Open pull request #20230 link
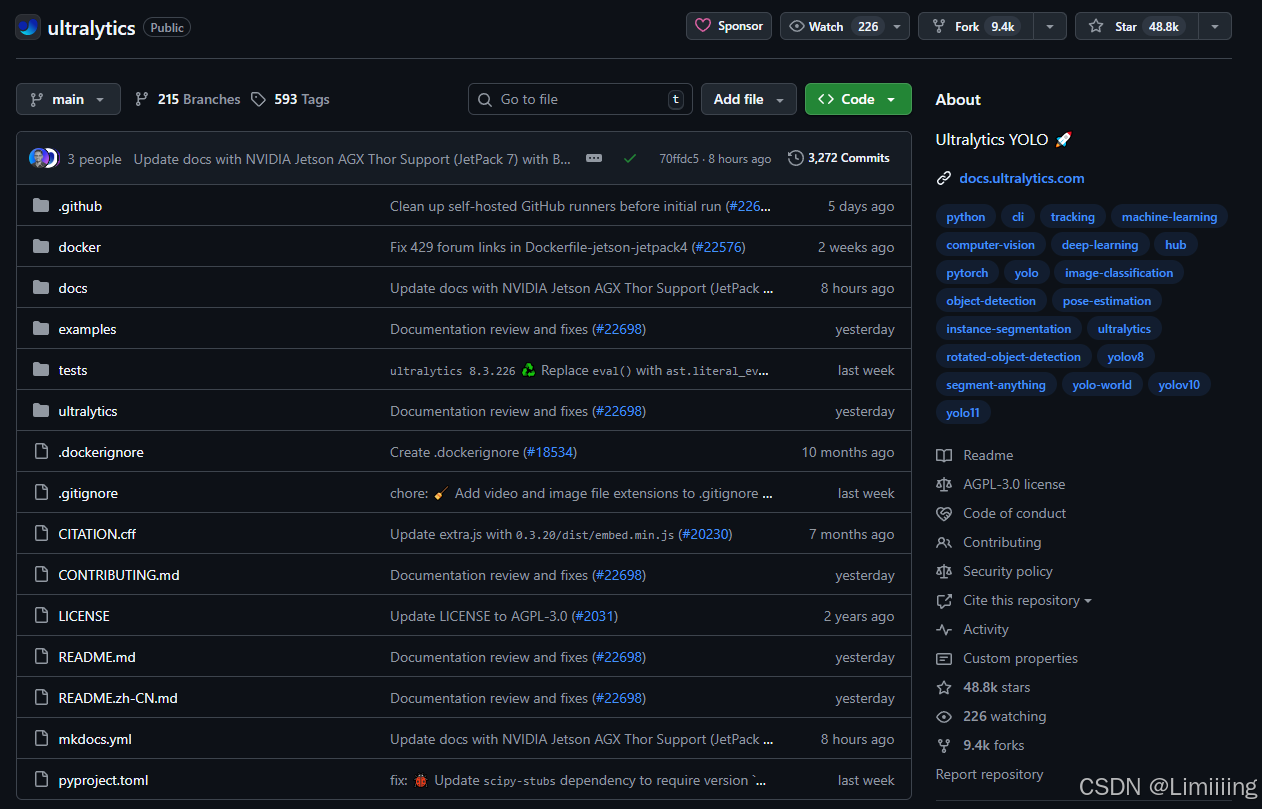1262x809 pixels. click(x=706, y=534)
